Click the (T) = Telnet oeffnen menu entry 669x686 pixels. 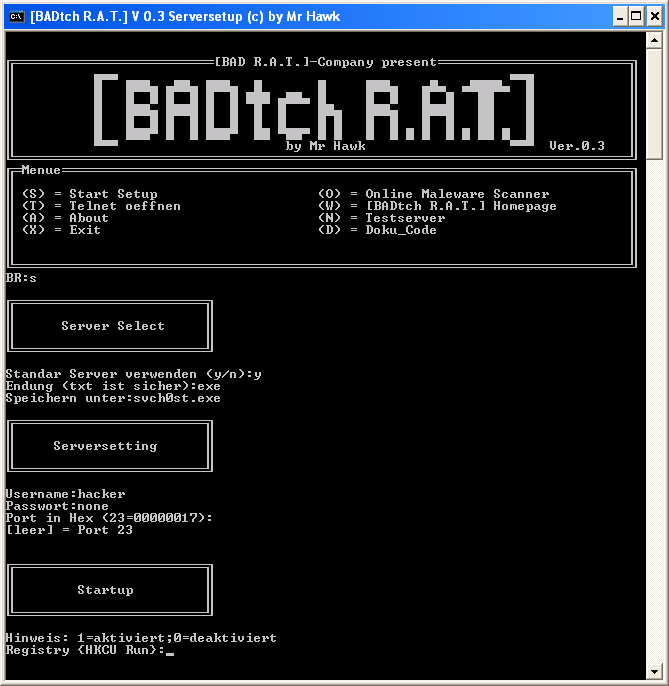click(x=101, y=206)
